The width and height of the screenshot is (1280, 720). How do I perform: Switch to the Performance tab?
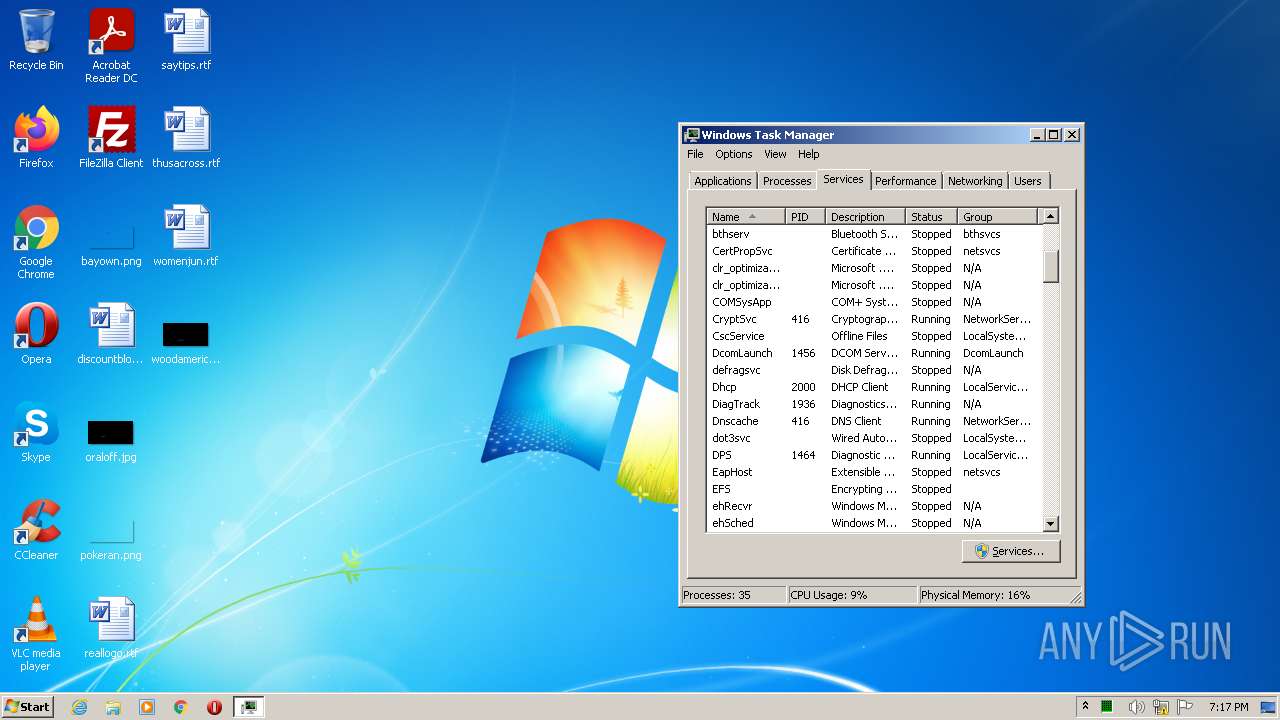[905, 181]
